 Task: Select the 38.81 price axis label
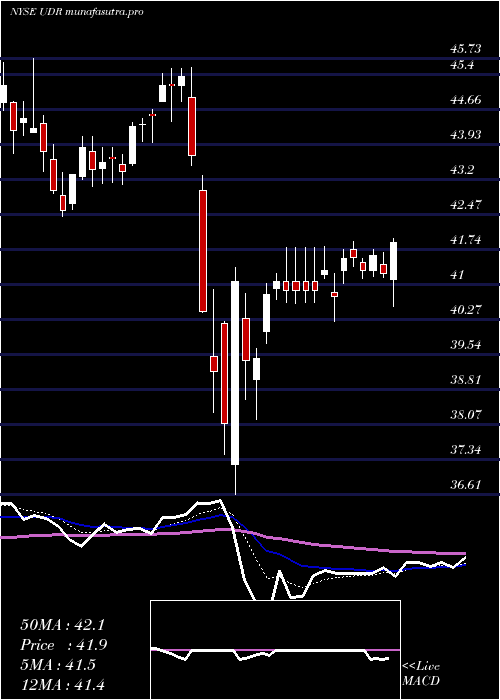click(465, 380)
